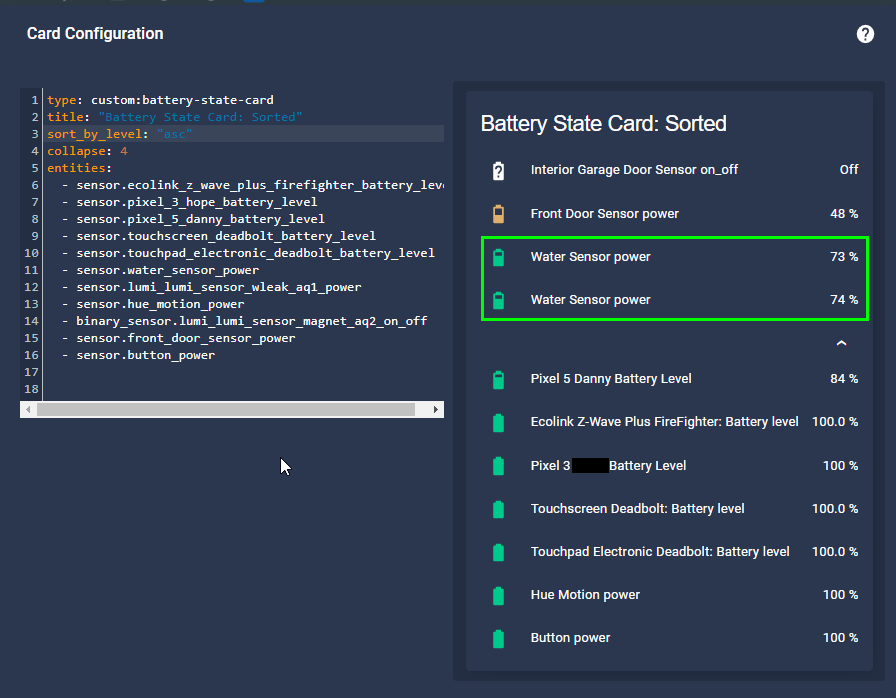Click the Front Door Sensor orange battery icon
Viewport: 896px width, 698px height.
(x=498, y=214)
